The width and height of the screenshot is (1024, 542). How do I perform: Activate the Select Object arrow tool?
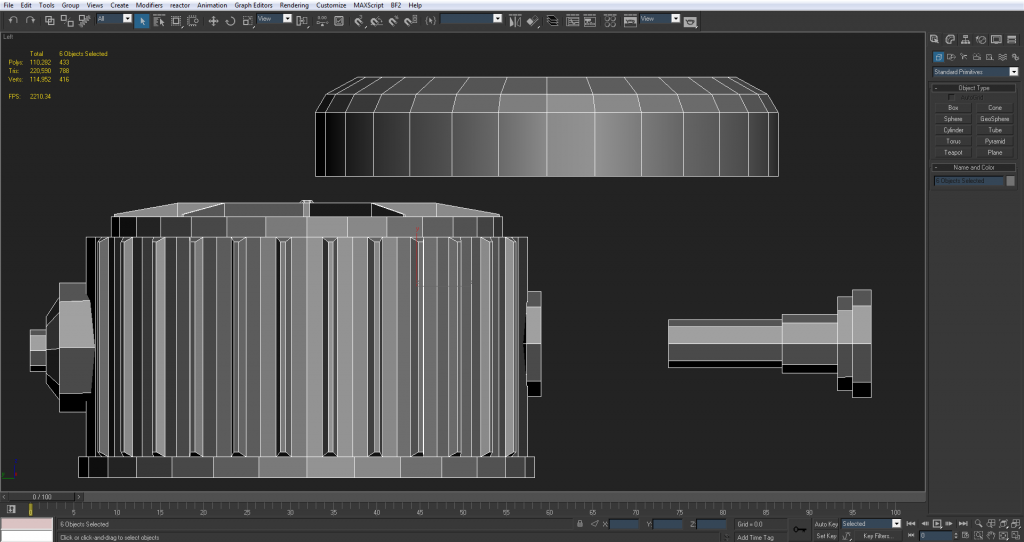coord(142,20)
